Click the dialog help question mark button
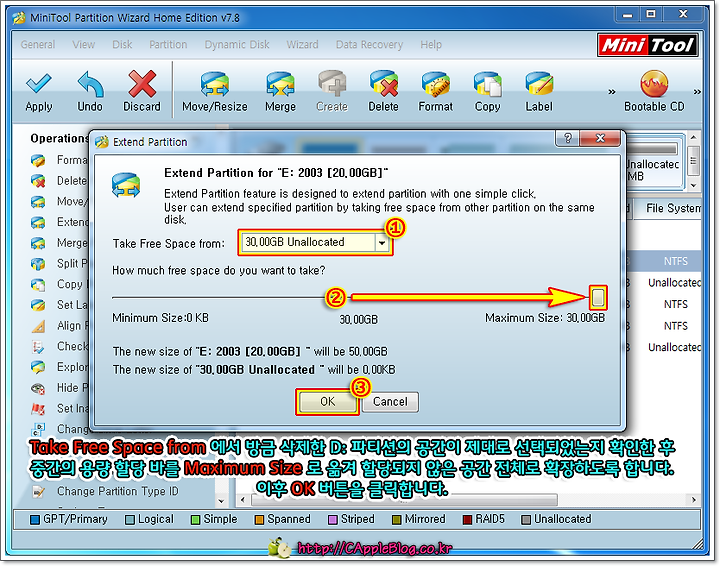 [x=568, y=138]
